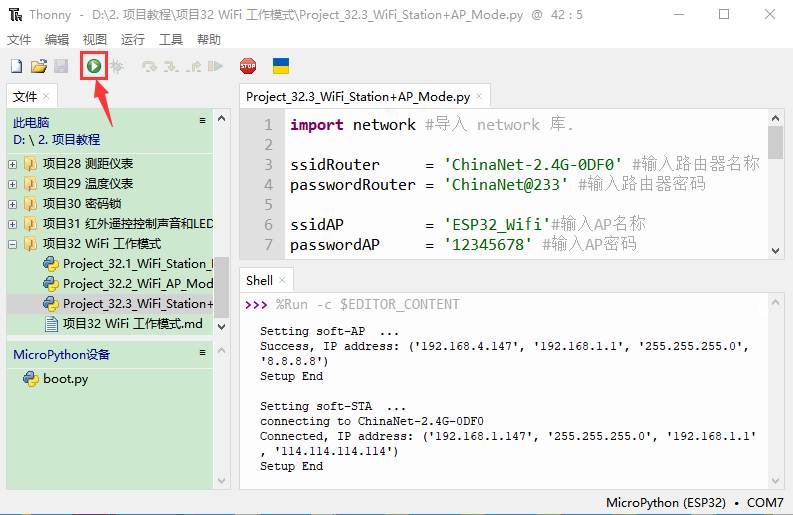This screenshot has height=515, width=793.
Task: Open the 工具 menu
Action: coord(171,39)
